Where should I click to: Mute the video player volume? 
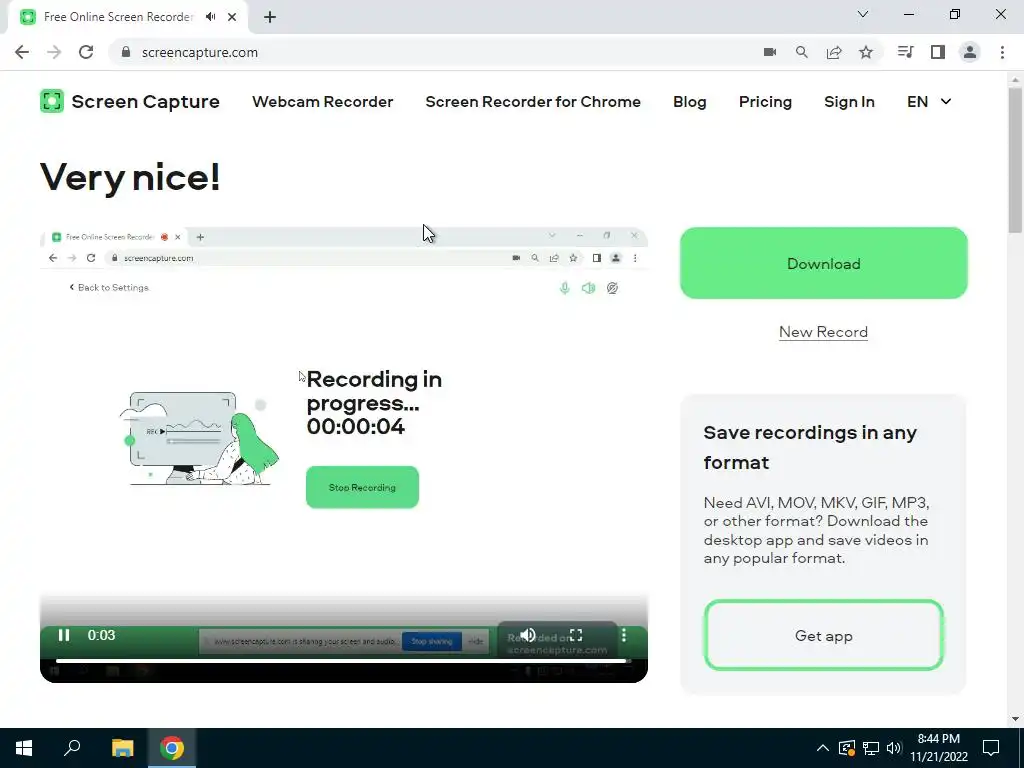click(x=528, y=635)
